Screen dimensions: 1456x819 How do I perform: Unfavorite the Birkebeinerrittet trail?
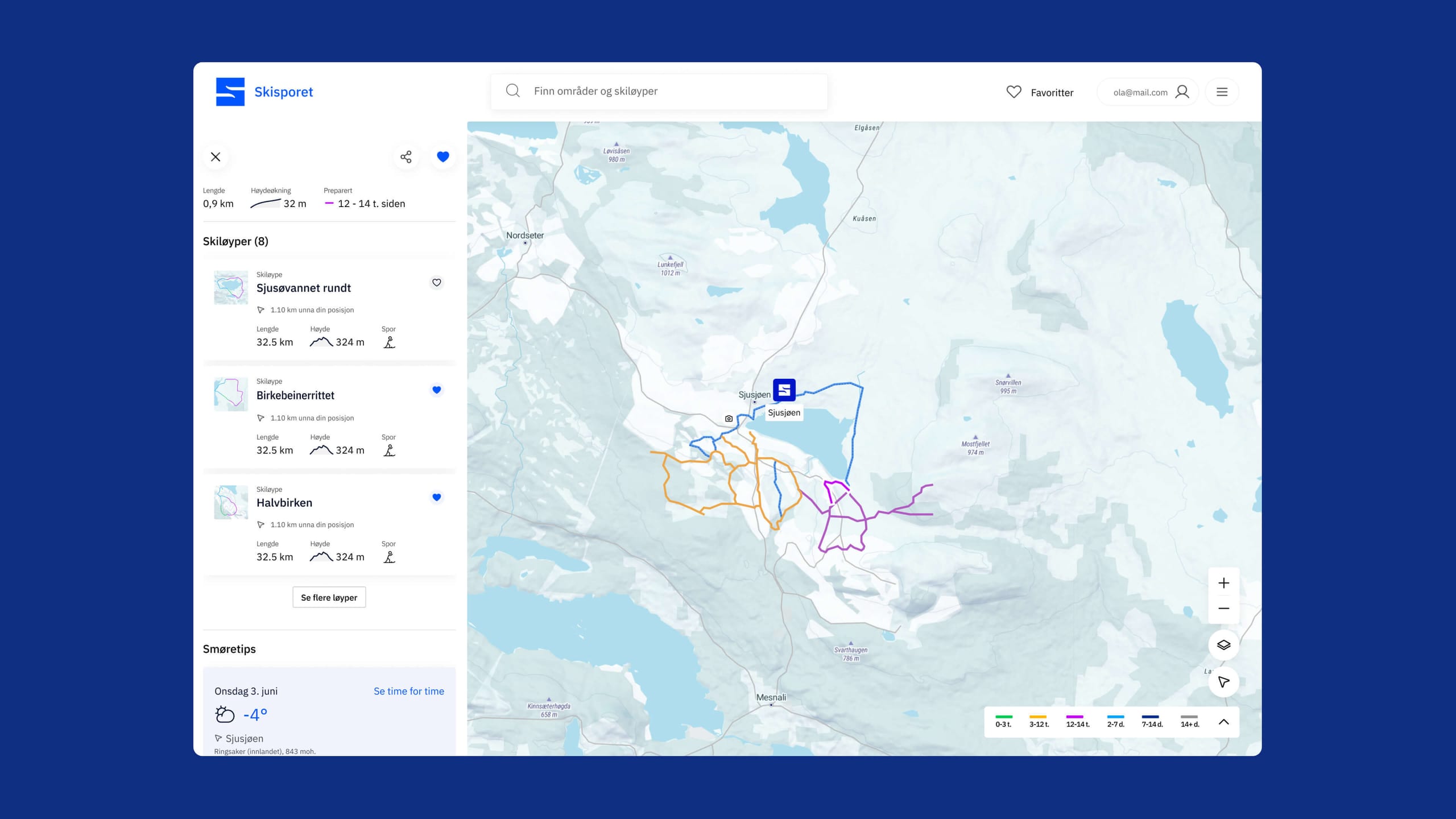436,390
